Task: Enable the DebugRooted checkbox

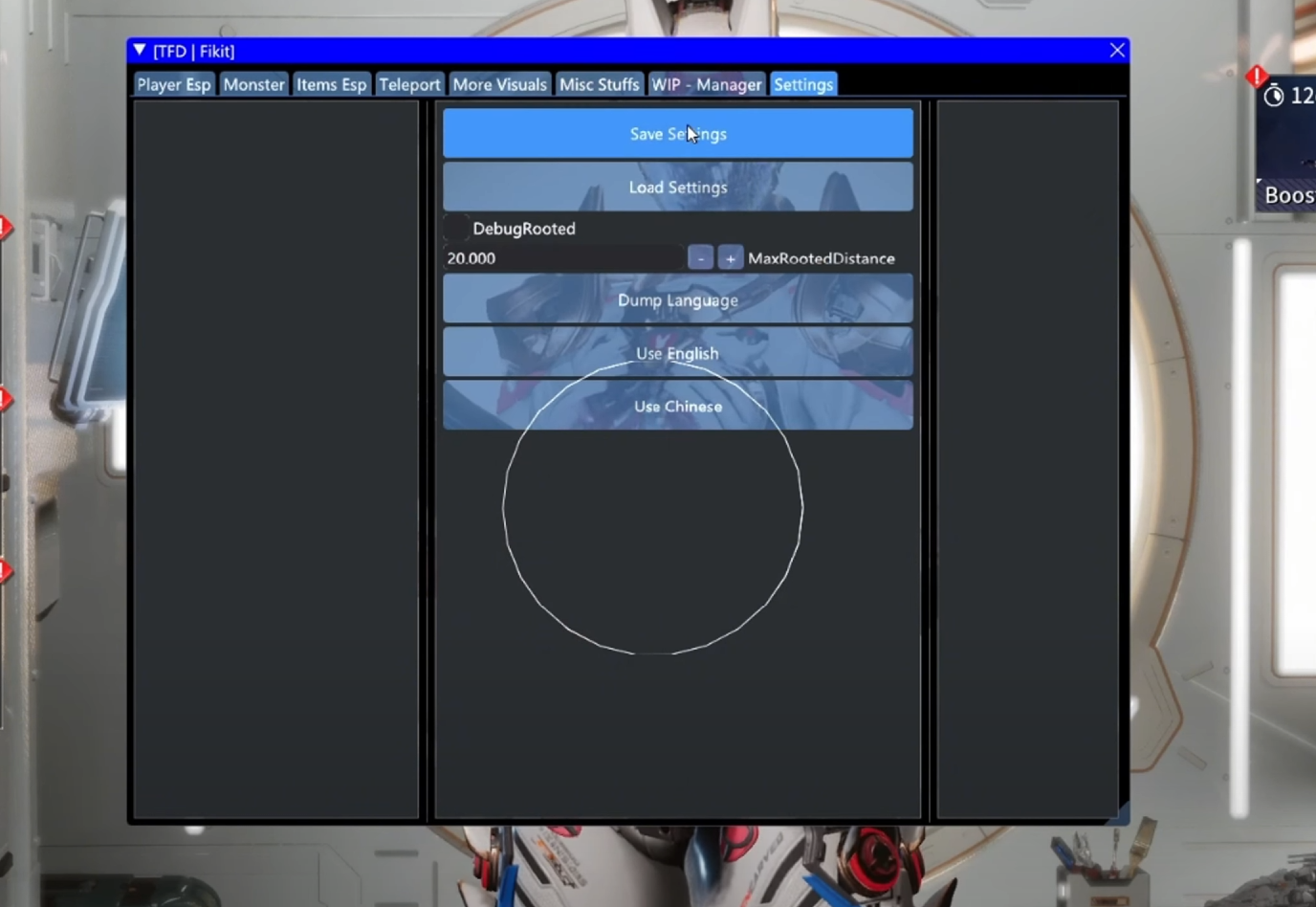Action: (456, 229)
